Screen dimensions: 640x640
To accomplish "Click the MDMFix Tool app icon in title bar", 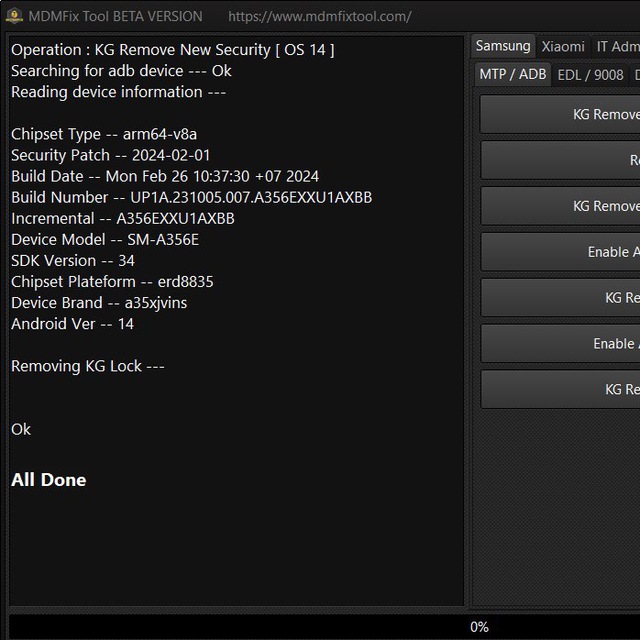I will click(14, 16).
